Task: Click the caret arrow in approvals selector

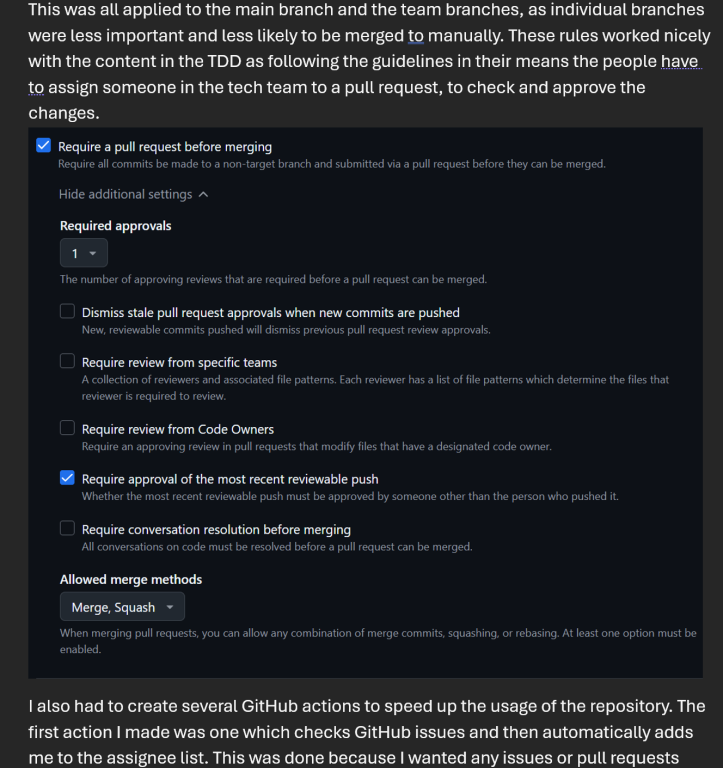Action: 93,253
